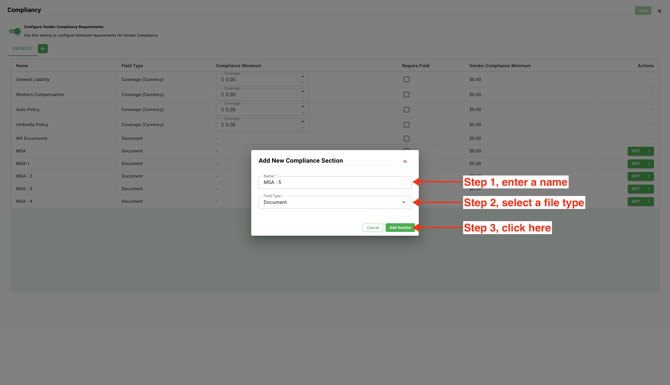This screenshot has height=385, width=670.
Task: Decrease Umbrella Policy coverage with down arrow
Action: pyautogui.click(x=303, y=128)
